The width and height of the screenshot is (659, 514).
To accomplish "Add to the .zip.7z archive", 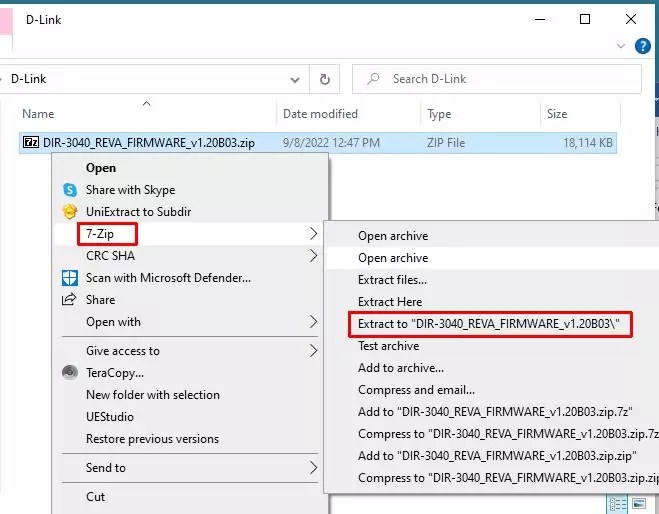I will coord(495,411).
